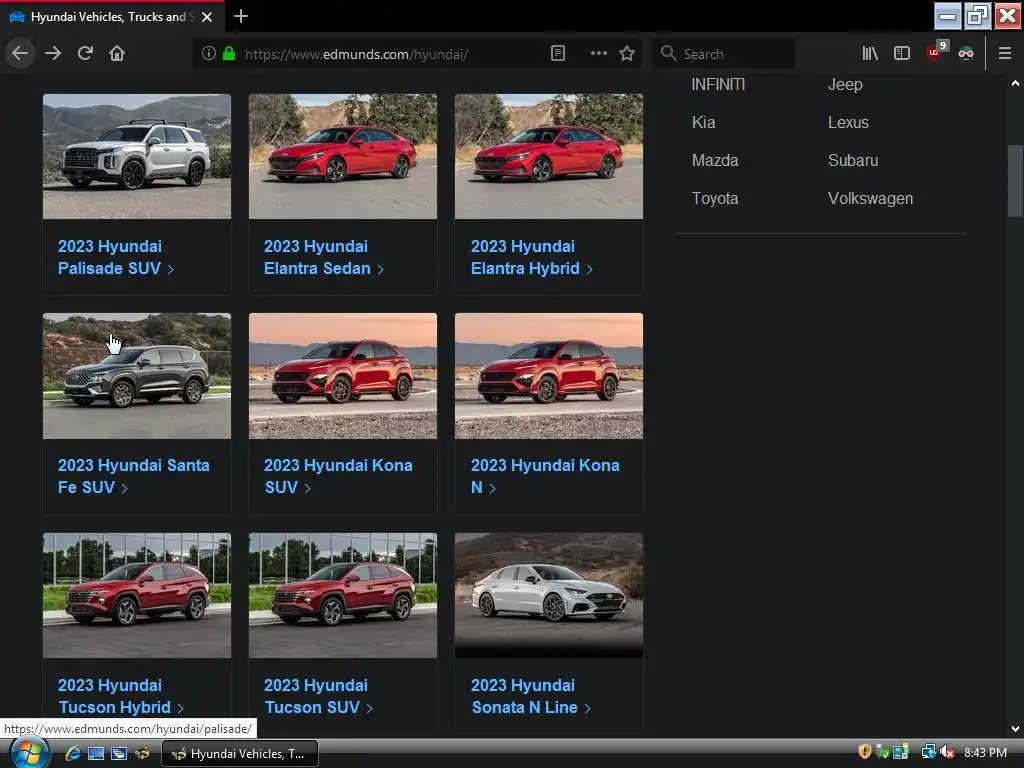This screenshot has width=1024, height=768.
Task: Select the Hyundai Vehicles, Trucks tab
Action: [112, 17]
